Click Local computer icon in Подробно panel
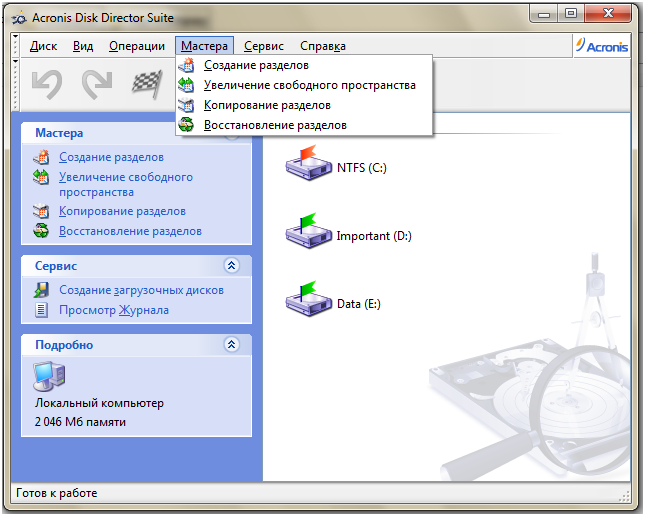 pos(49,376)
